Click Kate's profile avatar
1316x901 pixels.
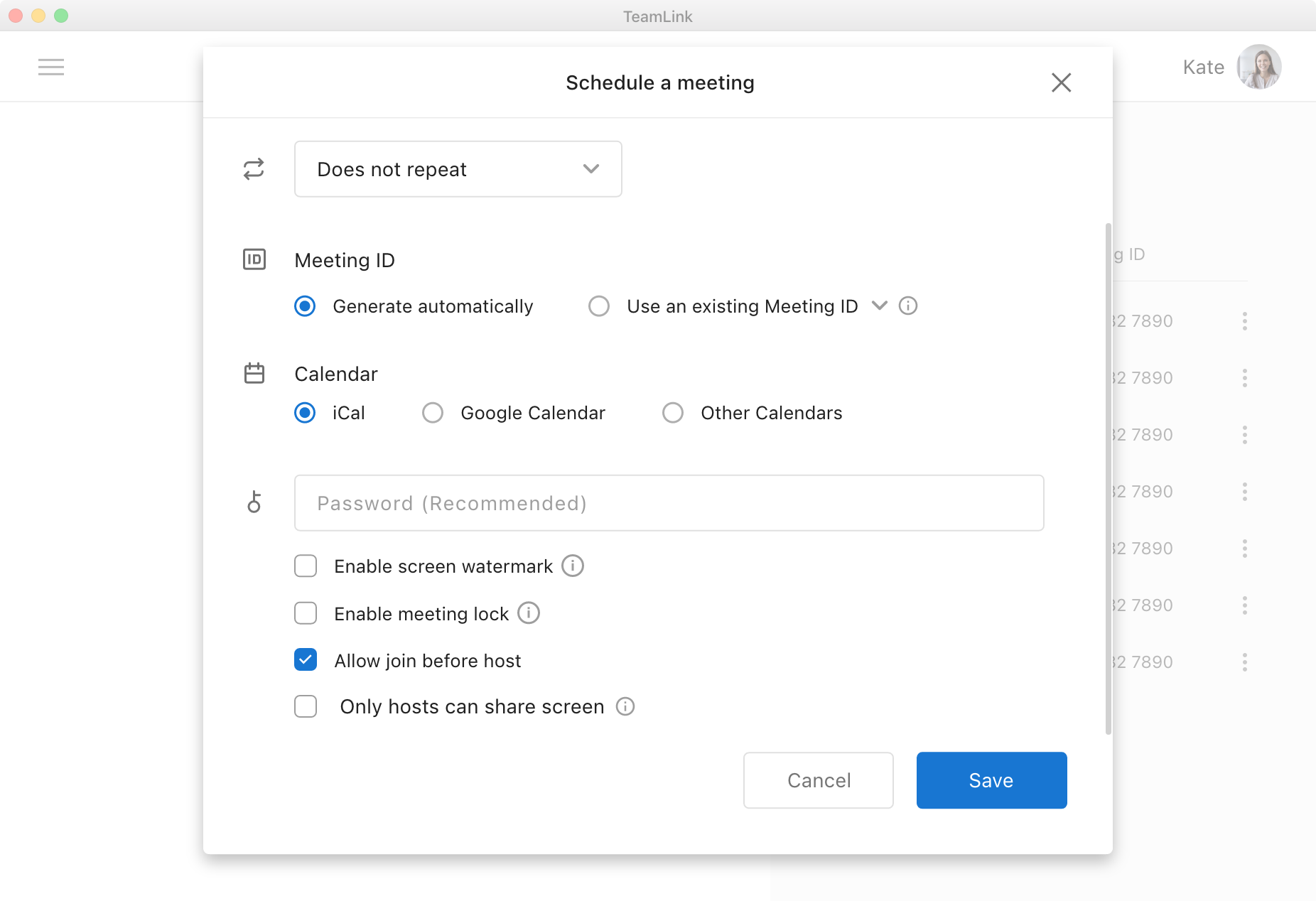click(x=1258, y=67)
